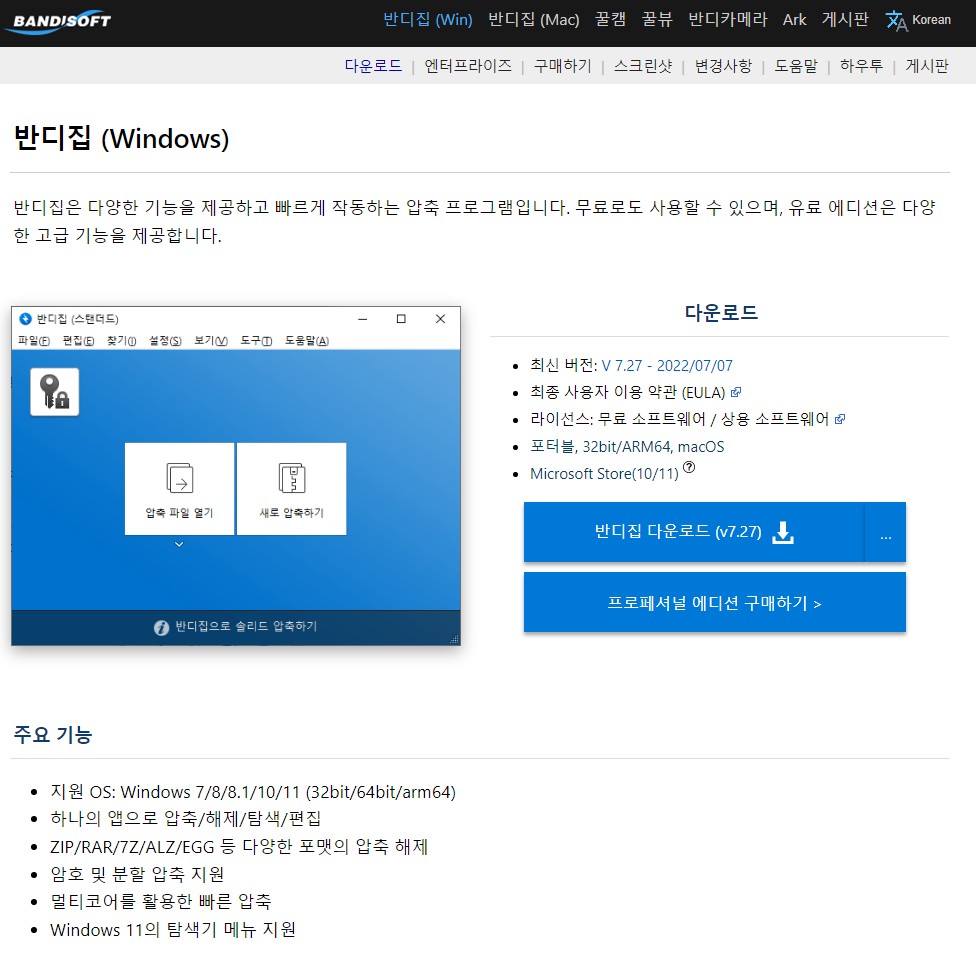Go to 꿀뷰 in the top navigation
Image resolution: width=976 pixels, height=972 pixels.
coord(657,20)
